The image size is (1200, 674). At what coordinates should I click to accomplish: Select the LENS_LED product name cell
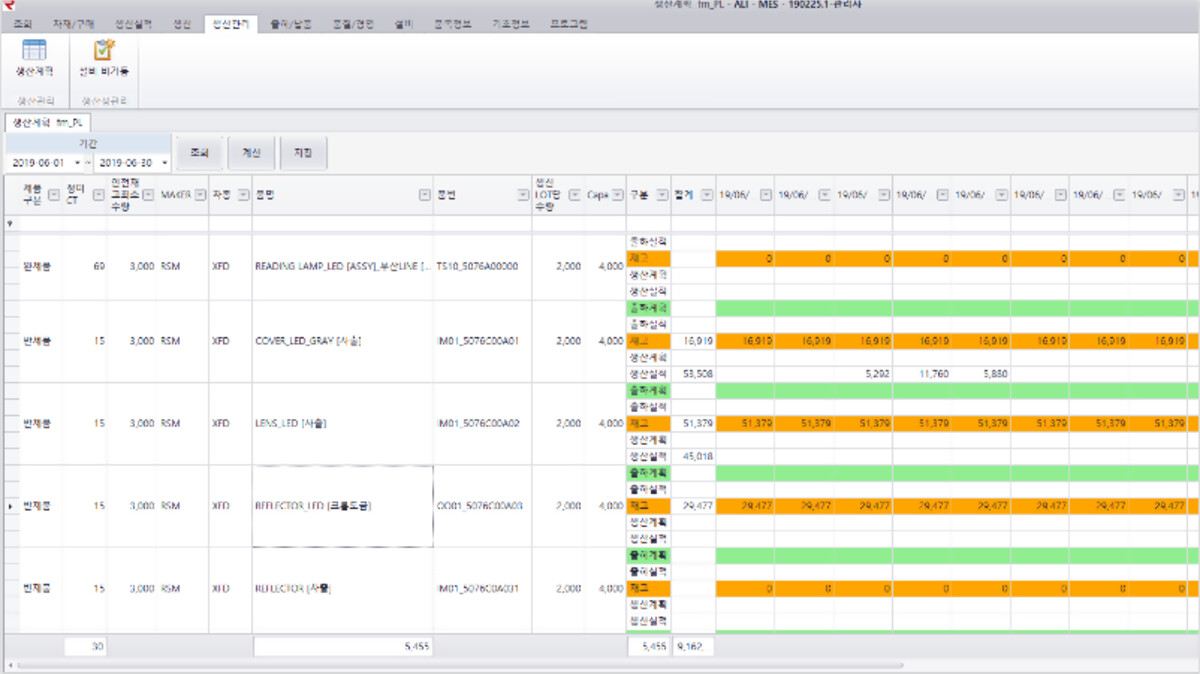point(343,423)
